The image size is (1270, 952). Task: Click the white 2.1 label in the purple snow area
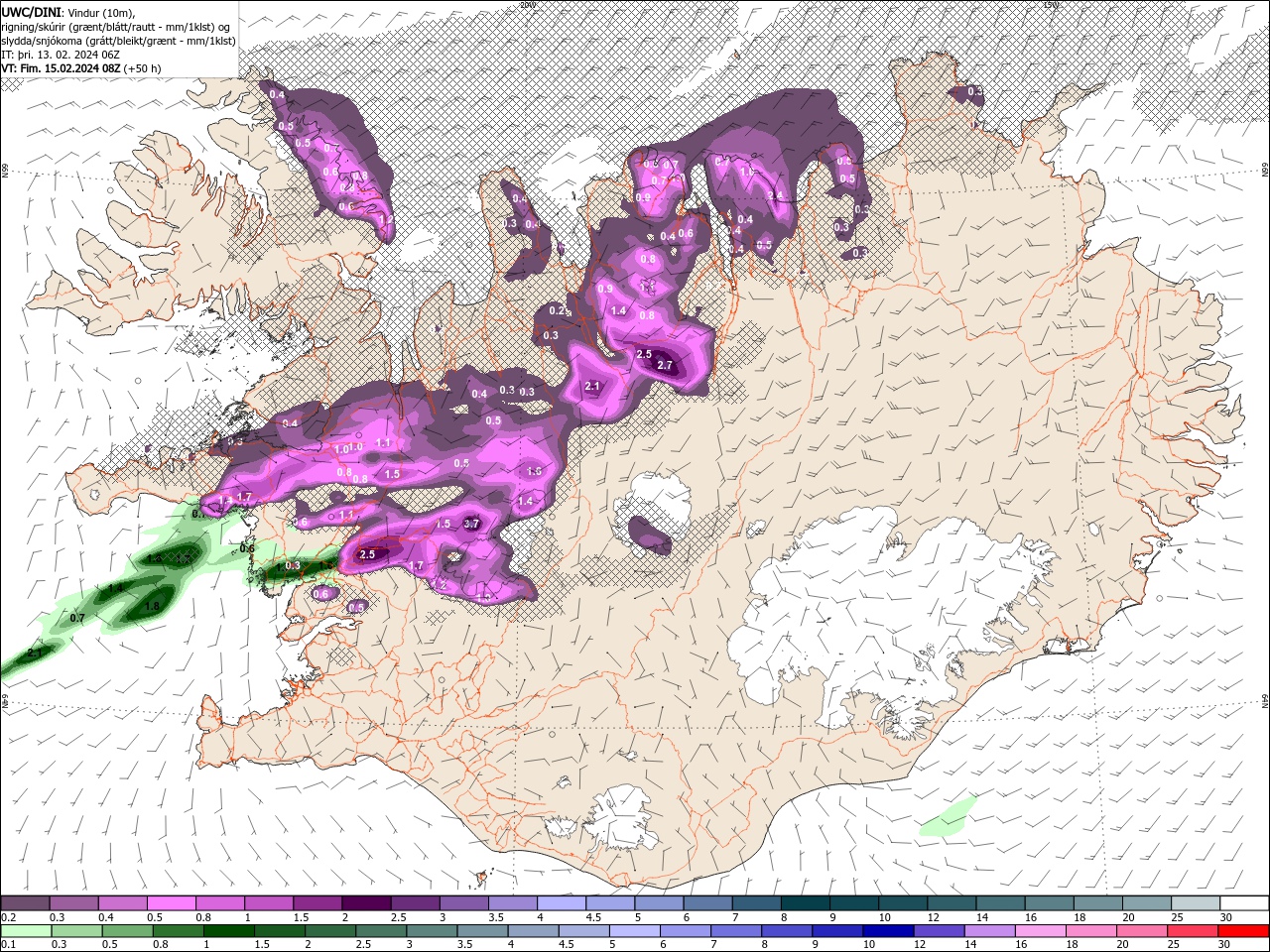click(593, 387)
